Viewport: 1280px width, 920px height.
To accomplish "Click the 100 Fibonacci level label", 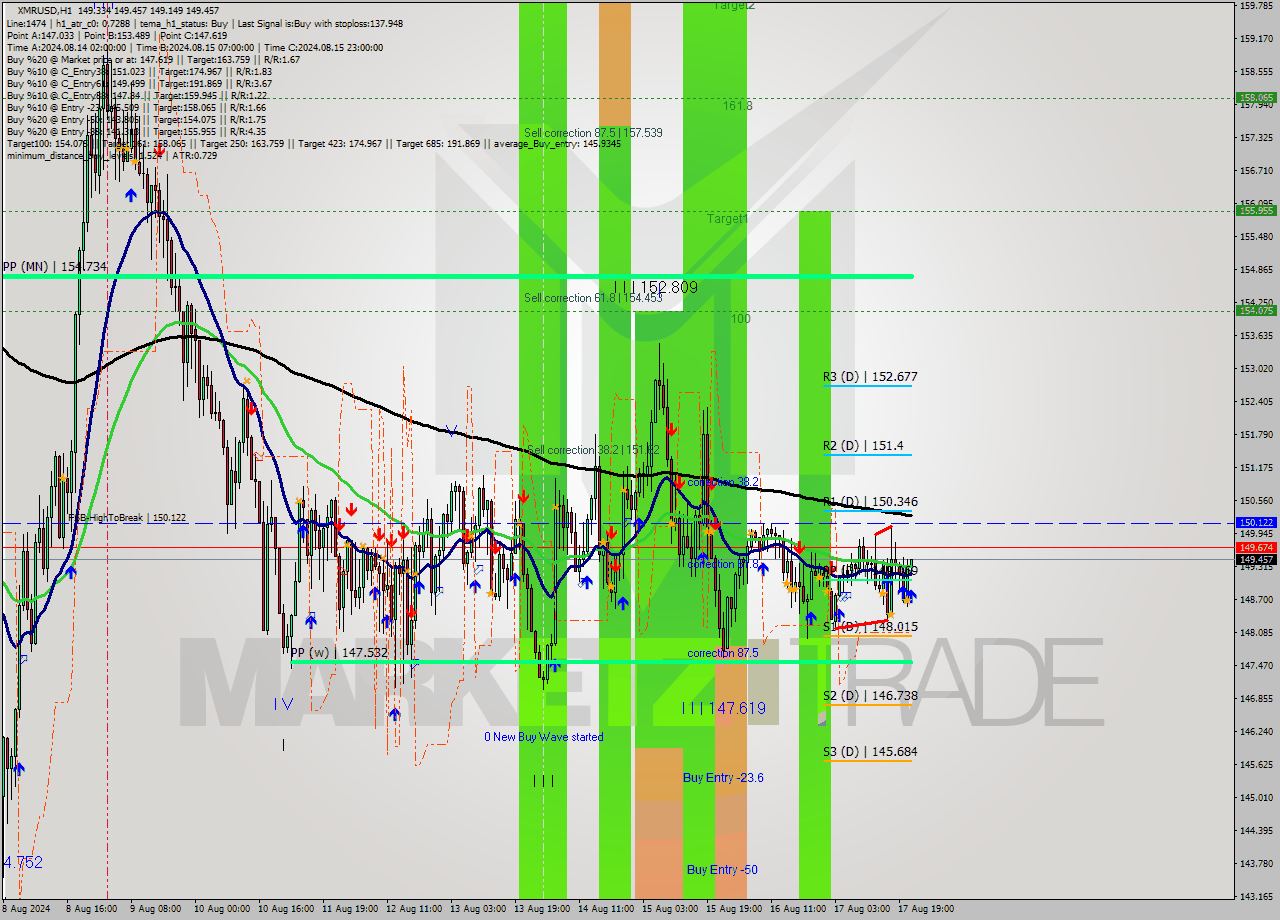I will tap(741, 319).
